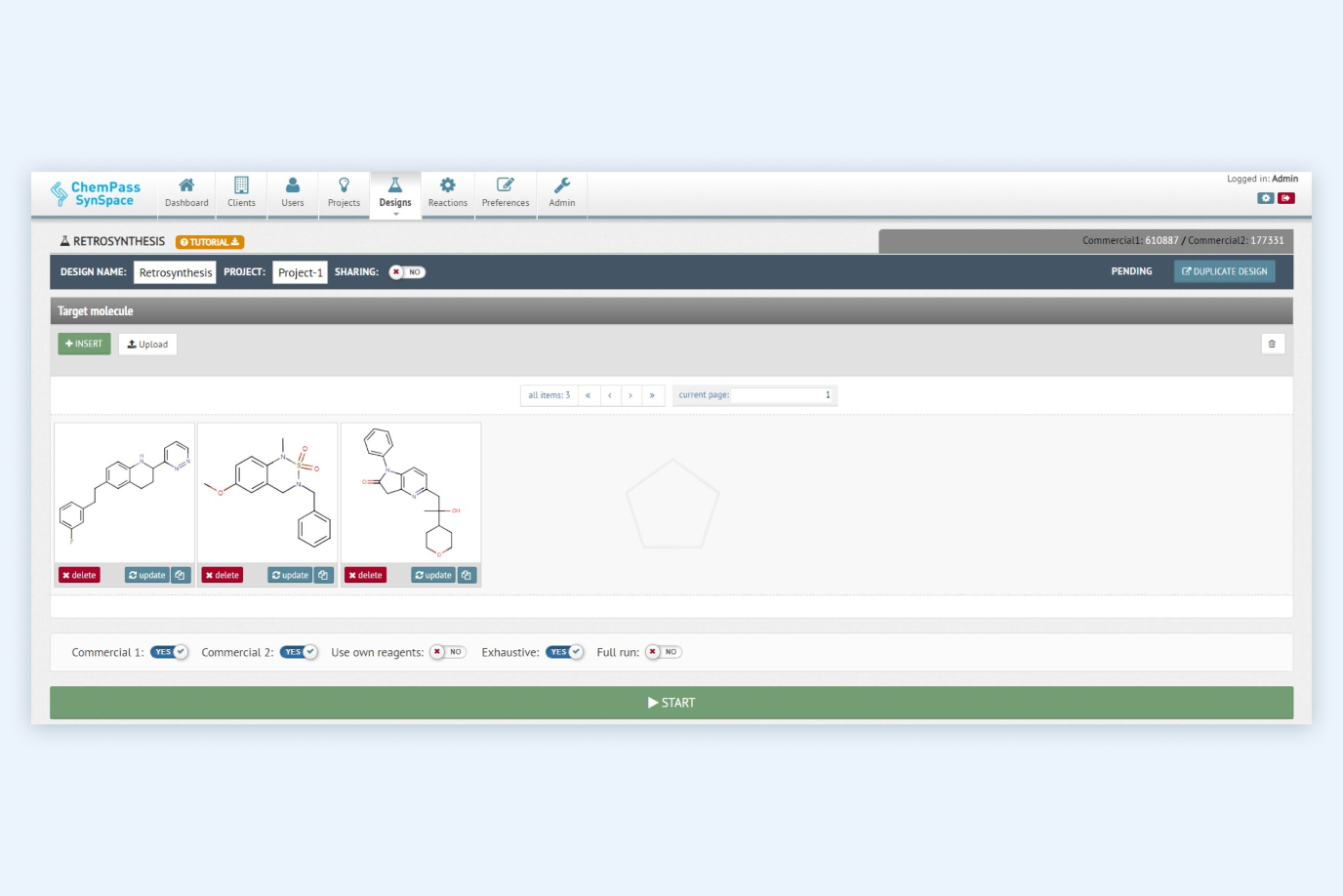The width and height of the screenshot is (1343, 896).
Task: Select the second sulfonyl molecule thumbnail
Action: coord(267,493)
